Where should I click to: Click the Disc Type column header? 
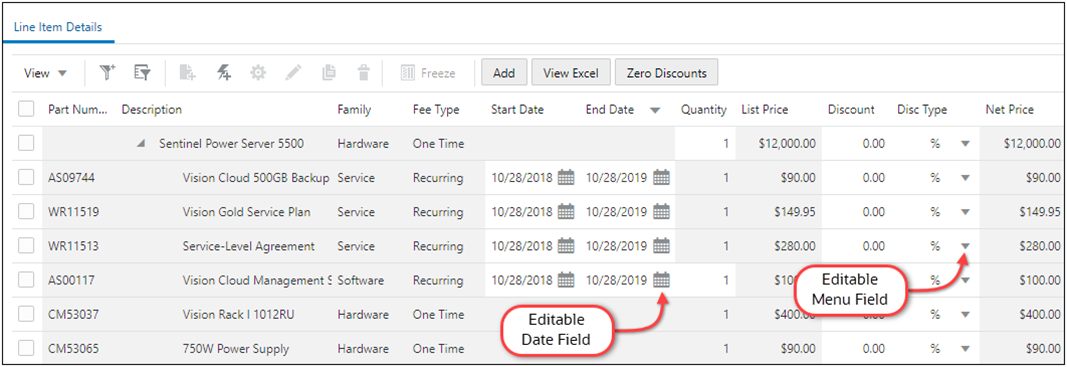click(x=922, y=110)
